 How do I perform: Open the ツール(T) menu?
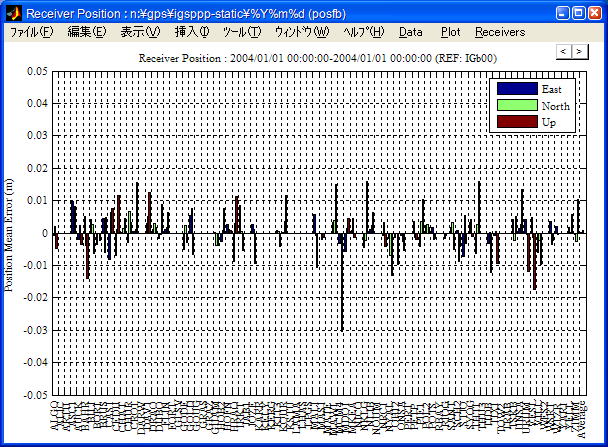(x=241, y=32)
